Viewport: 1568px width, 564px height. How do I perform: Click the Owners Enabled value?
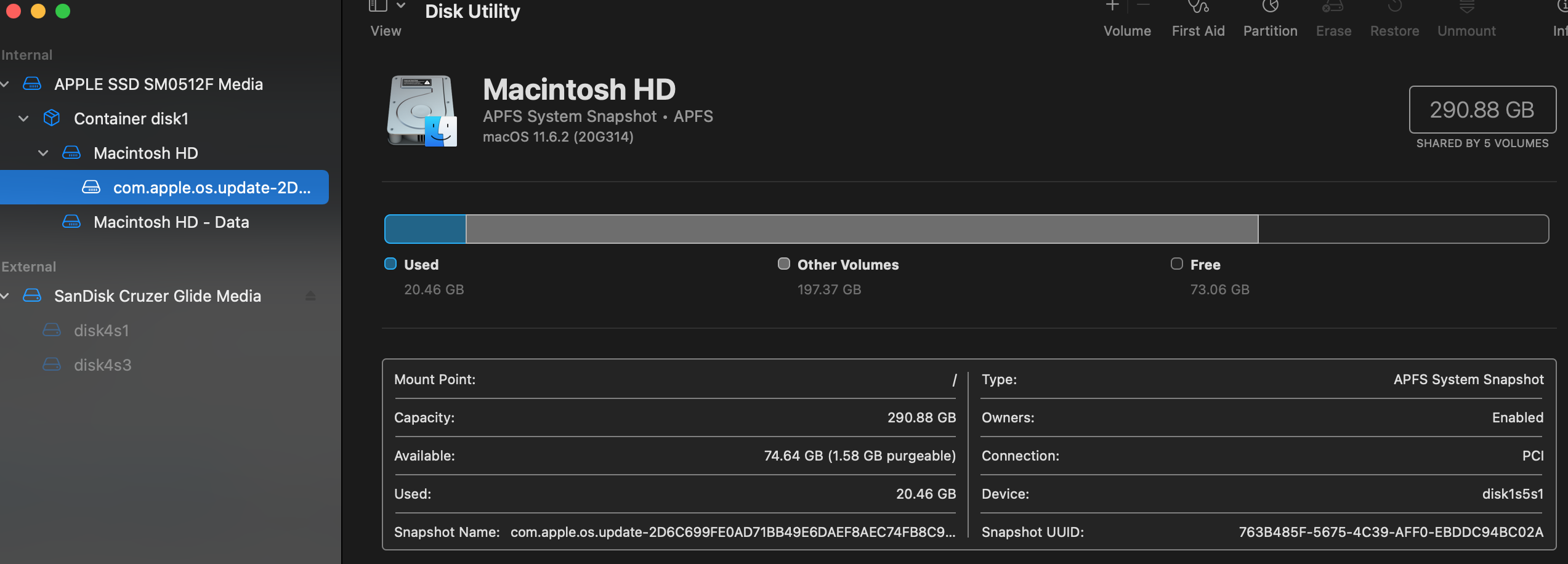[1517, 418]
